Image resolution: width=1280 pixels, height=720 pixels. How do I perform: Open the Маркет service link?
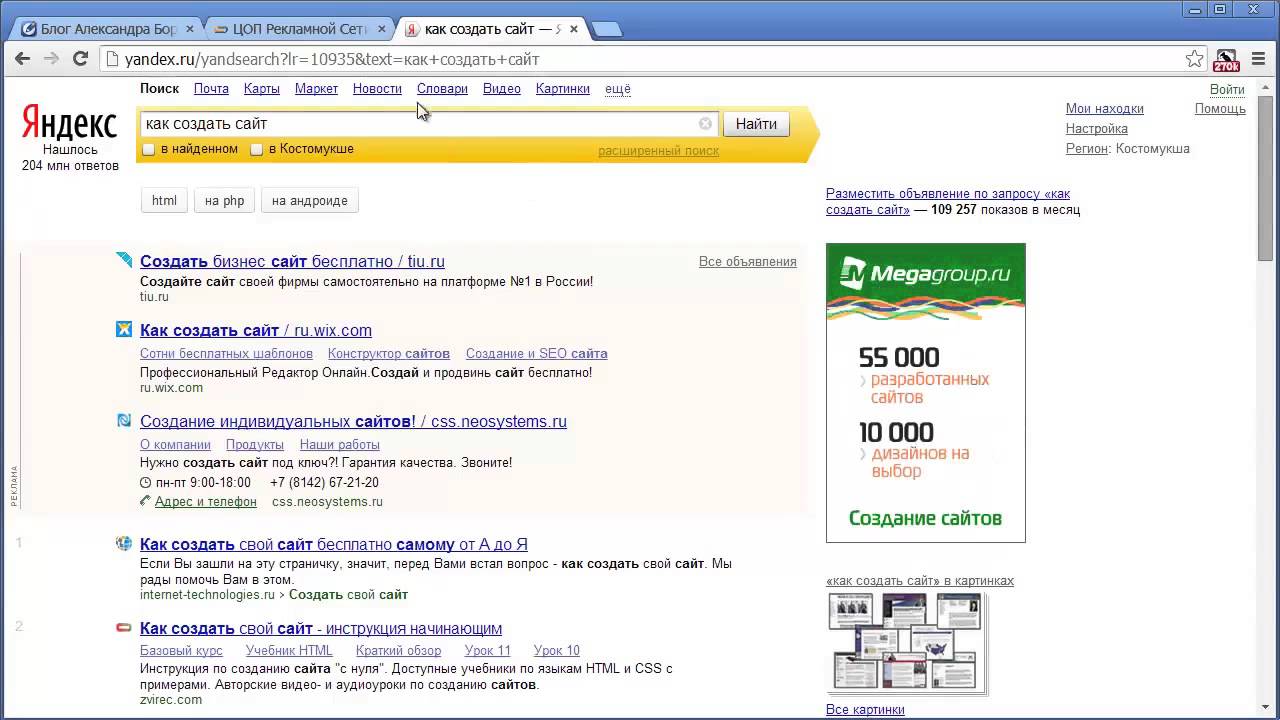(316, 89)
